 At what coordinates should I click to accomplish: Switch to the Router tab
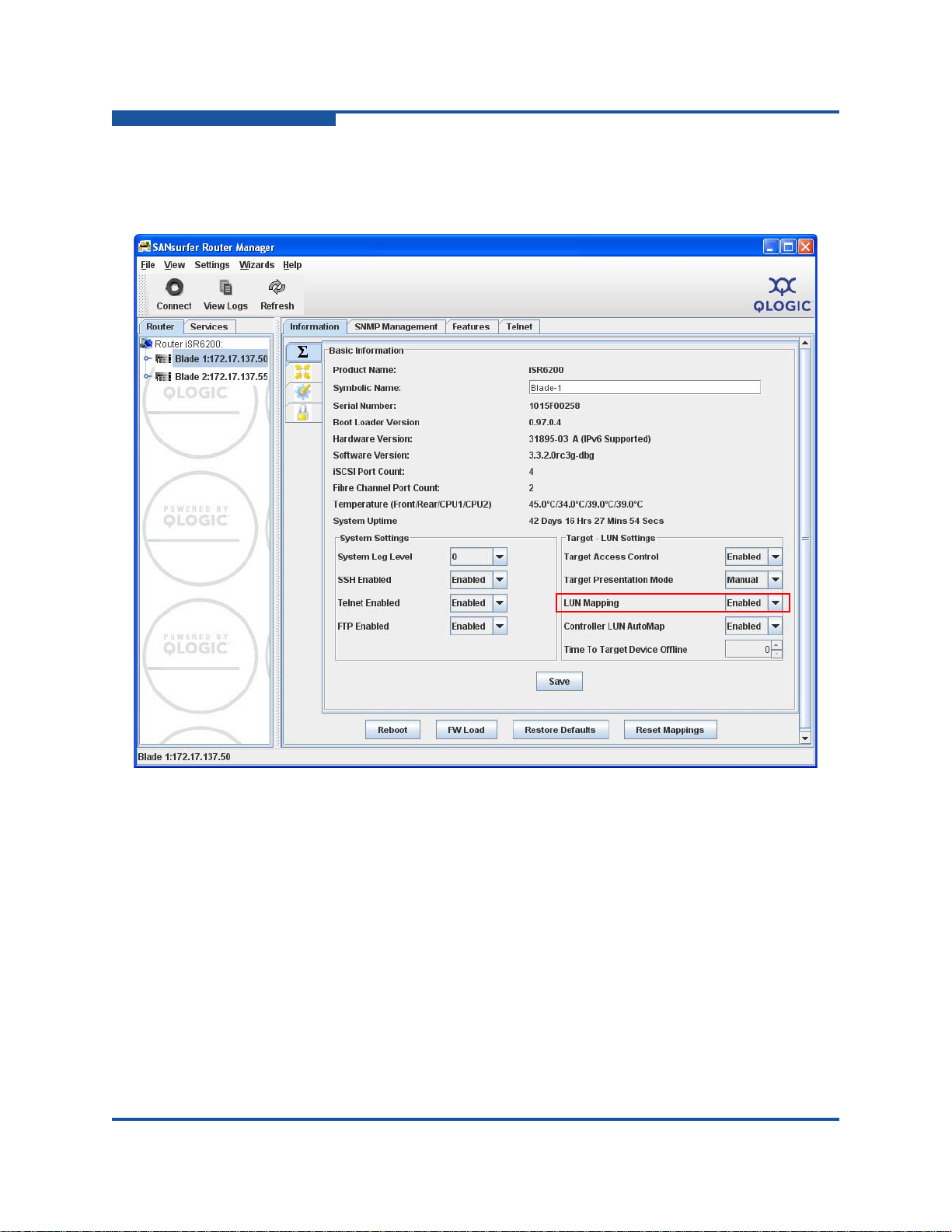160,327
